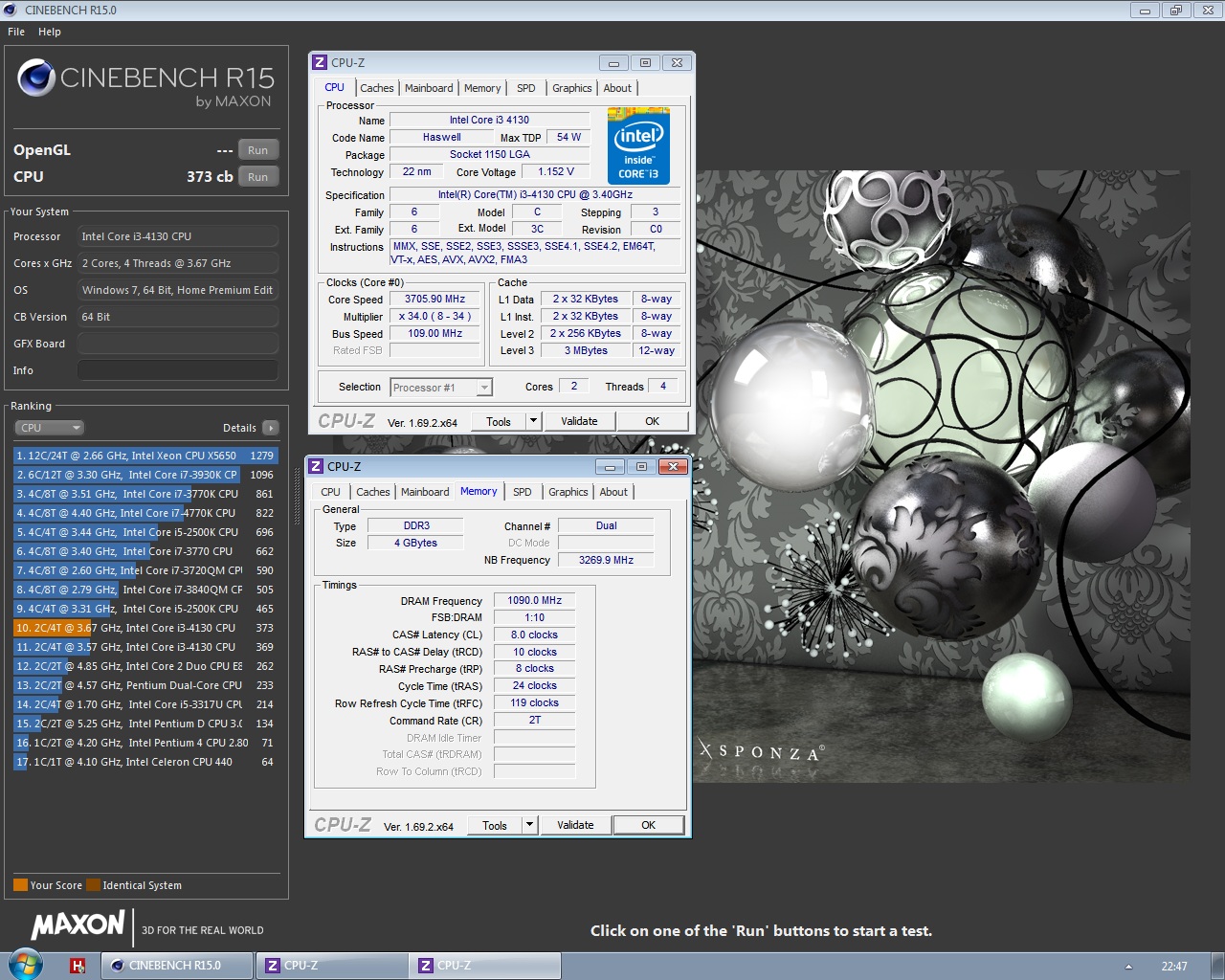This screenshot has height=980, width=1225.
Task: Click Tools button in Memory window
Action: (495, 825)
